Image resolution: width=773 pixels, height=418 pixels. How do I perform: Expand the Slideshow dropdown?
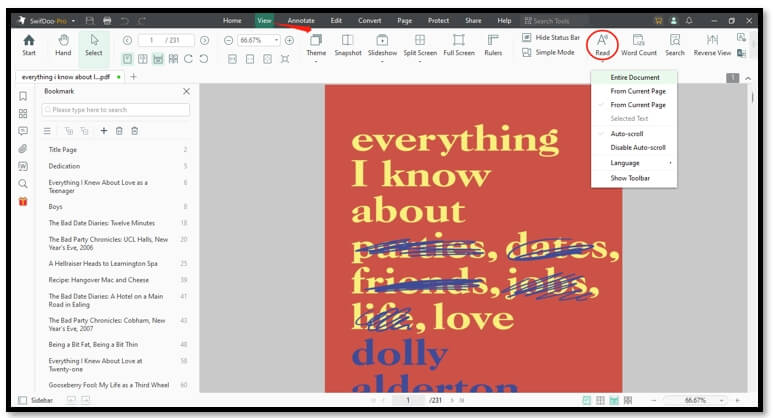382,61
